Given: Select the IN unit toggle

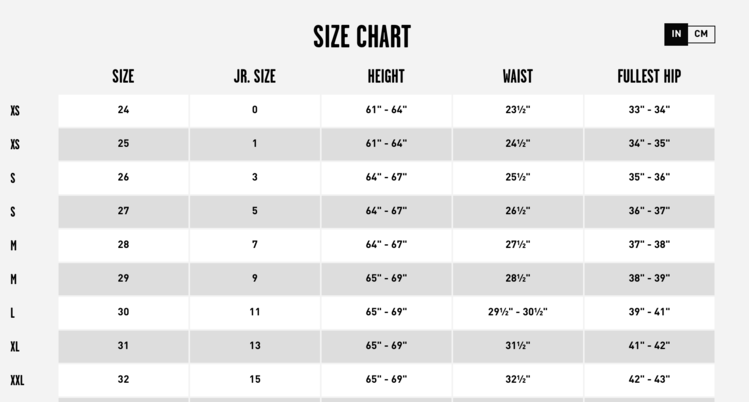Looking at the screenshot, I should coord(676,34).
